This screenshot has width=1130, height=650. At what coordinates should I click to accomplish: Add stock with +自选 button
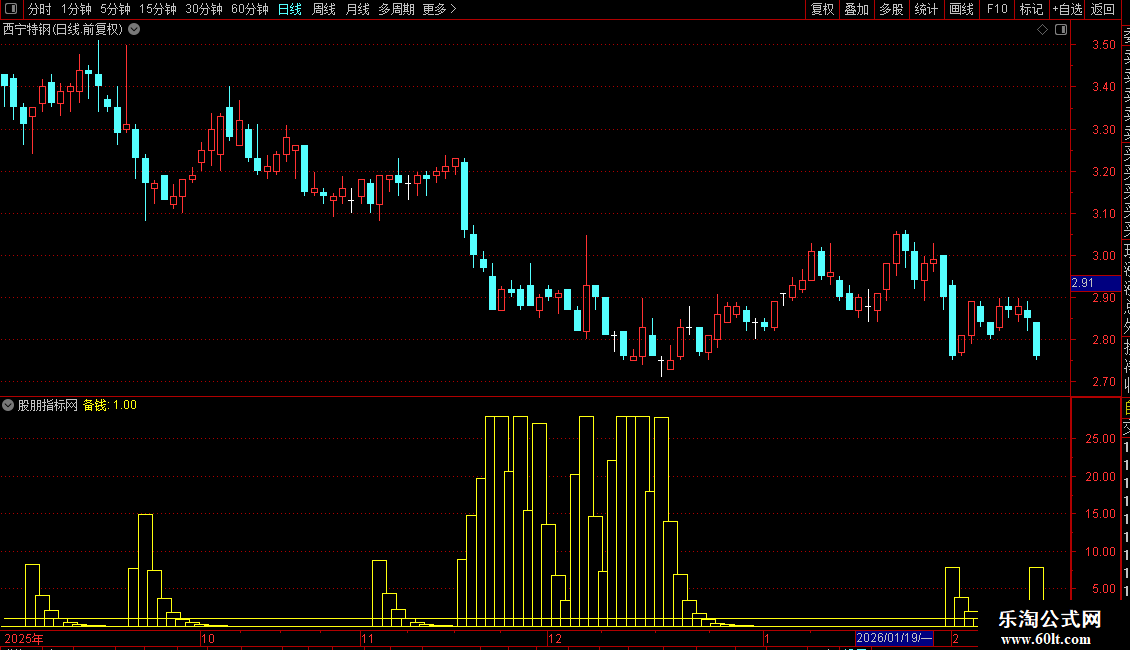[x=1067, y=9]
